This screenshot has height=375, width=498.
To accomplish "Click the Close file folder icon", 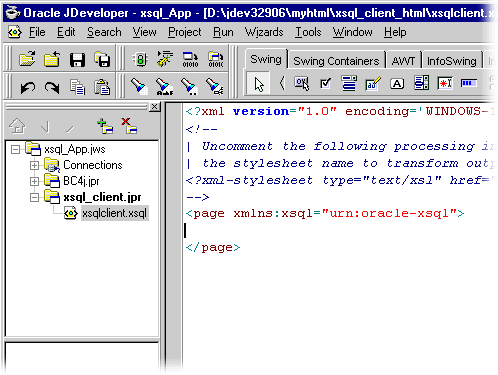I will click(52, 59).
